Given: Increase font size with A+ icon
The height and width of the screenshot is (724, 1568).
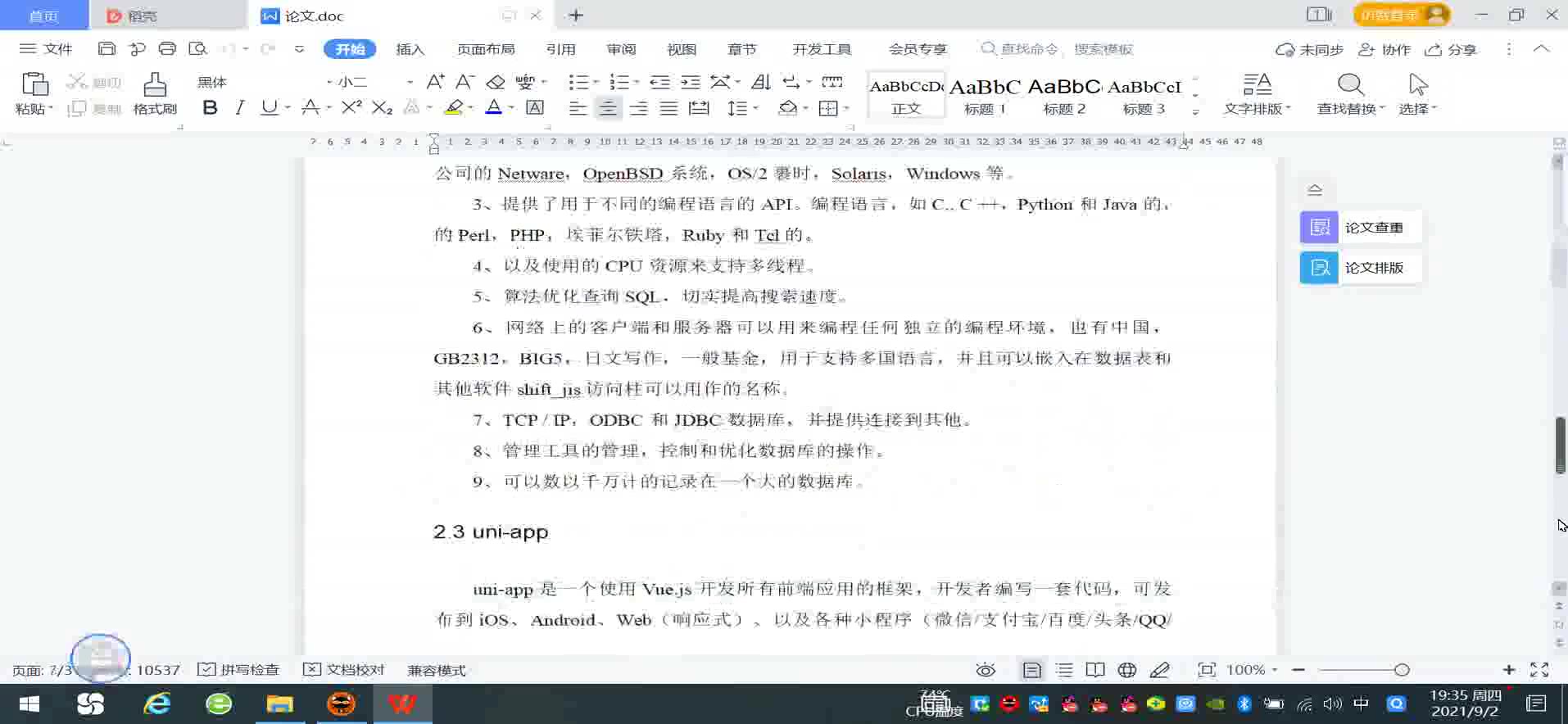Looking at the screenshot, I should 435,82.
